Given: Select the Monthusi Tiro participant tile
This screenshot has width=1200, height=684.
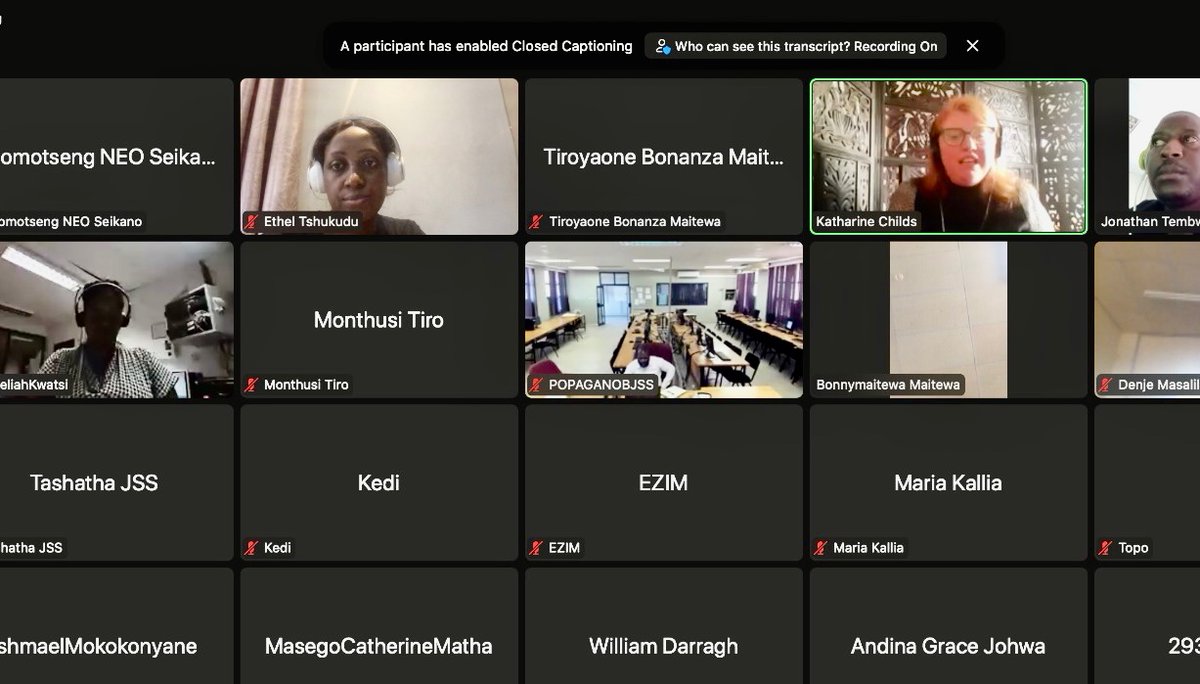Looking at the screenshot, I should click(x=379, y=320).
